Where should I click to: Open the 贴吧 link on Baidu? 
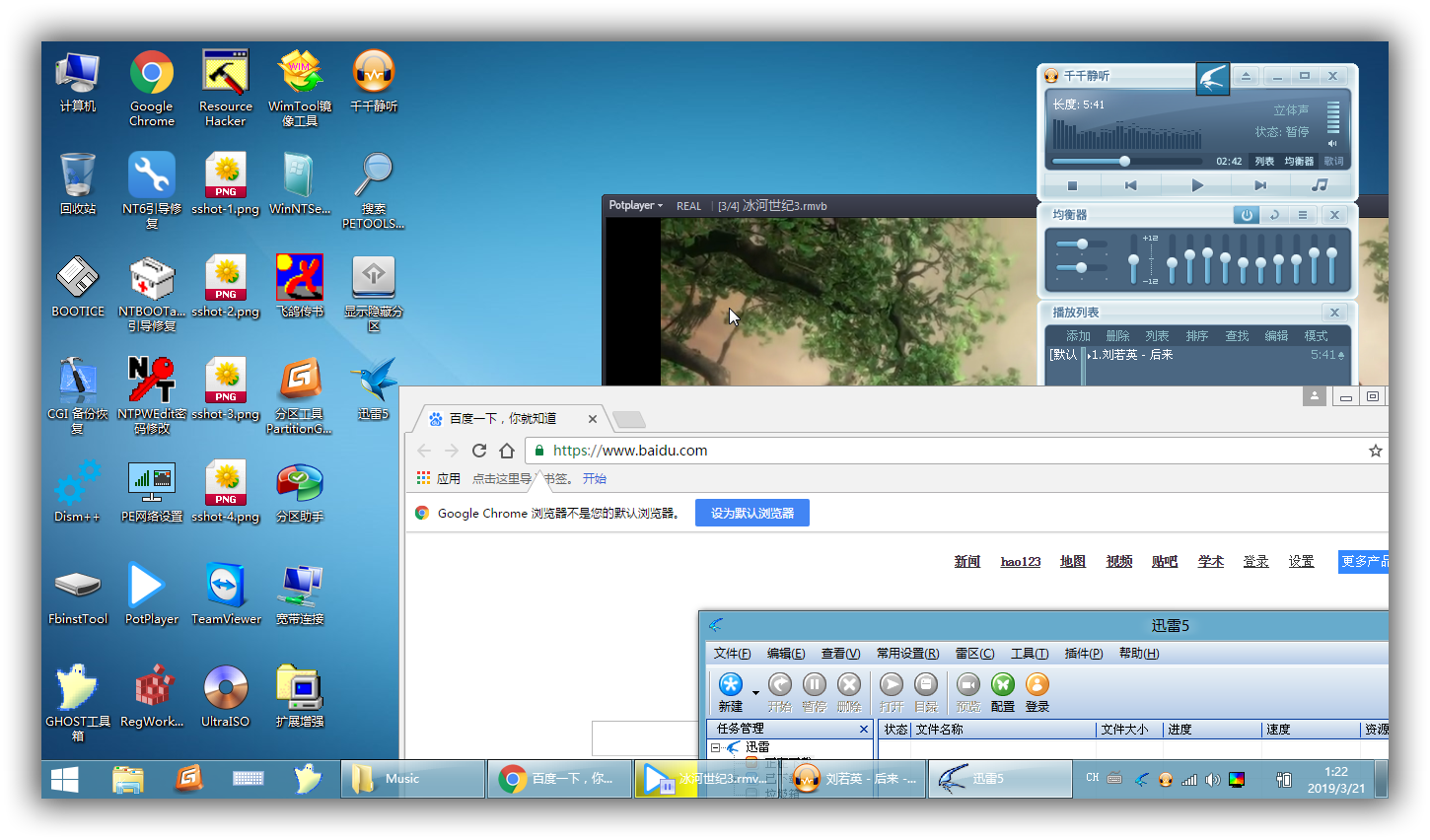[1165, 561]
